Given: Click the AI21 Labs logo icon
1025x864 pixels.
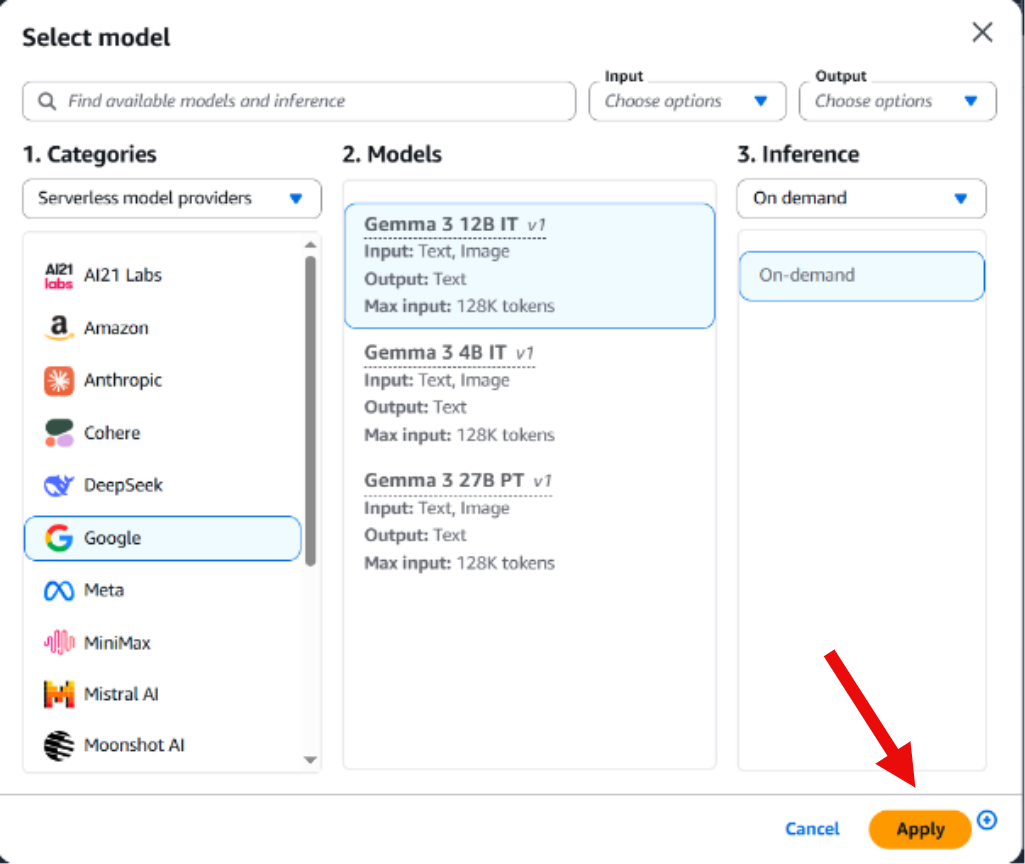Looking at the screenshot, I should click(x=58, y=276).
